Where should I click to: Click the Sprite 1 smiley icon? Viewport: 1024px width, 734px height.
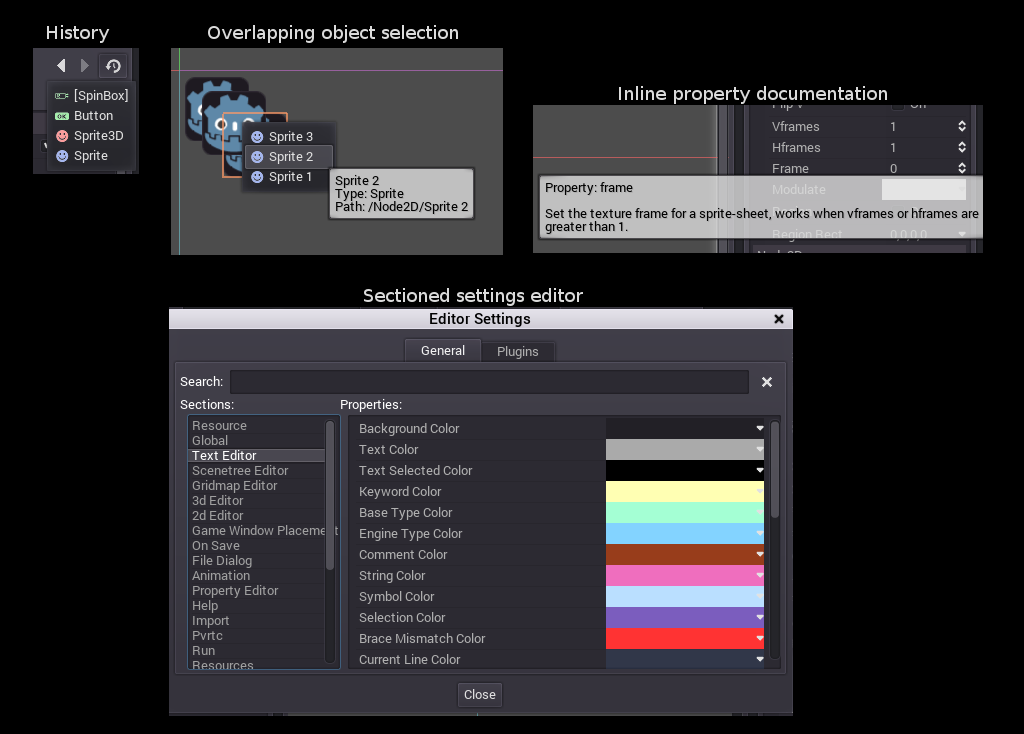[257, 177]
